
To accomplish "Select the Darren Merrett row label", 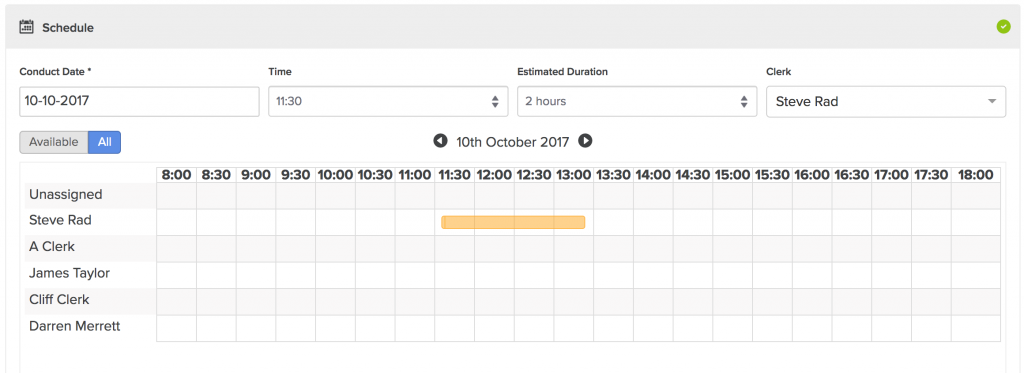I will (x=74, y=326).
